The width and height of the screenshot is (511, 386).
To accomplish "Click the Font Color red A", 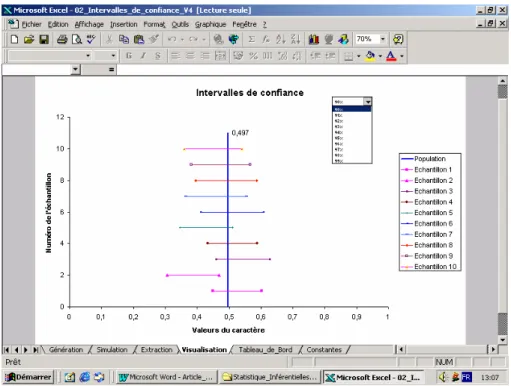I will [x=391, y=56].
